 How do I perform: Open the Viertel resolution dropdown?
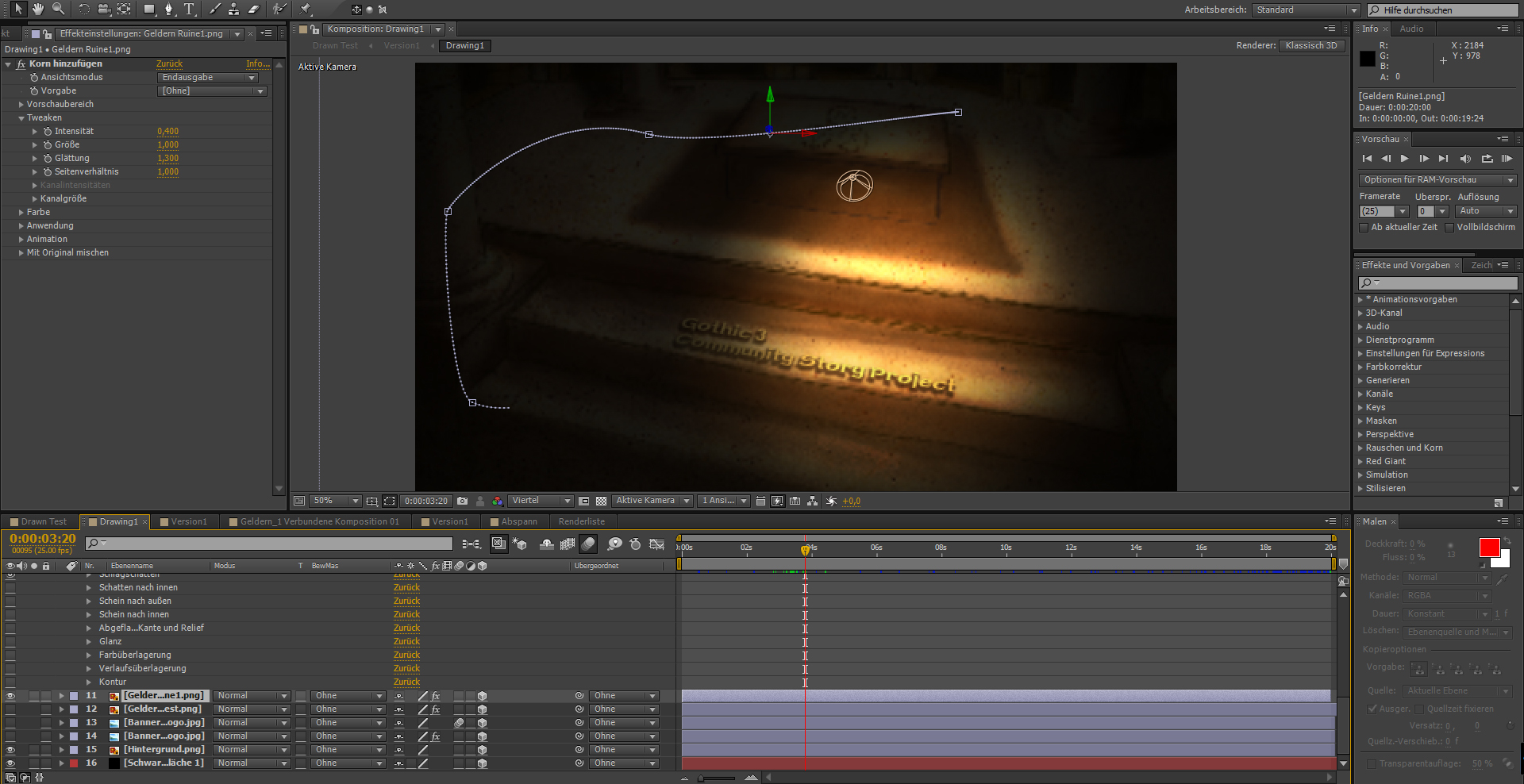coord(541,501)
